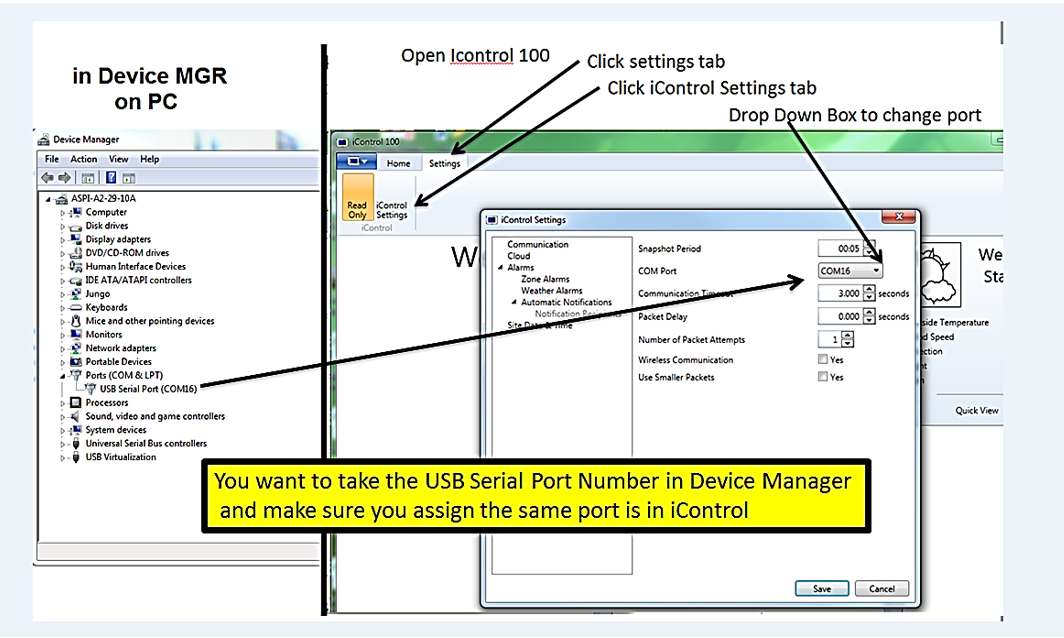Close the iControl Settings dialog

point(899,217)
